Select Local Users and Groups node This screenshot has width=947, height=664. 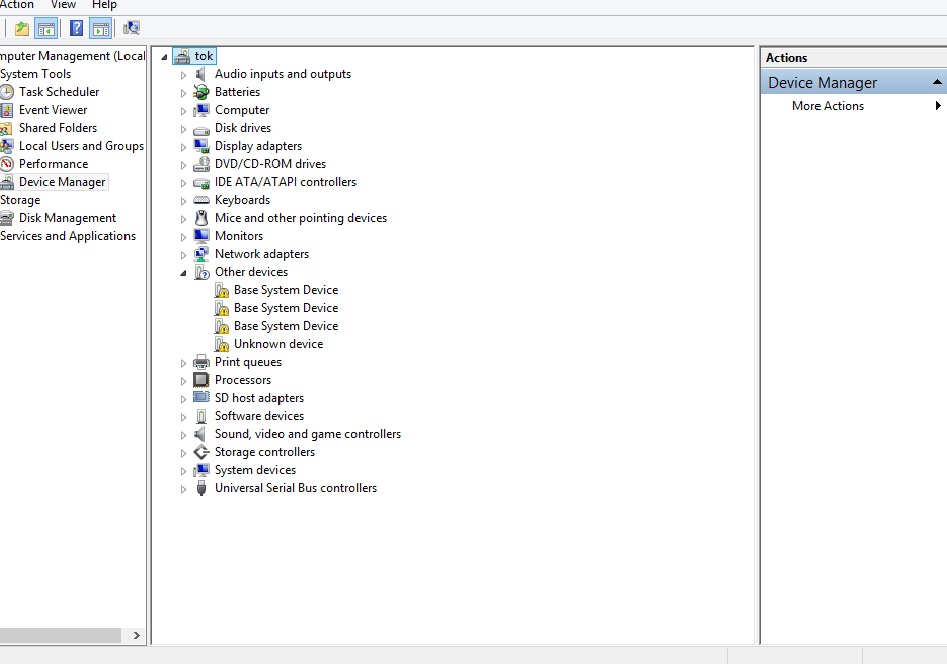(x=81, y=146)
